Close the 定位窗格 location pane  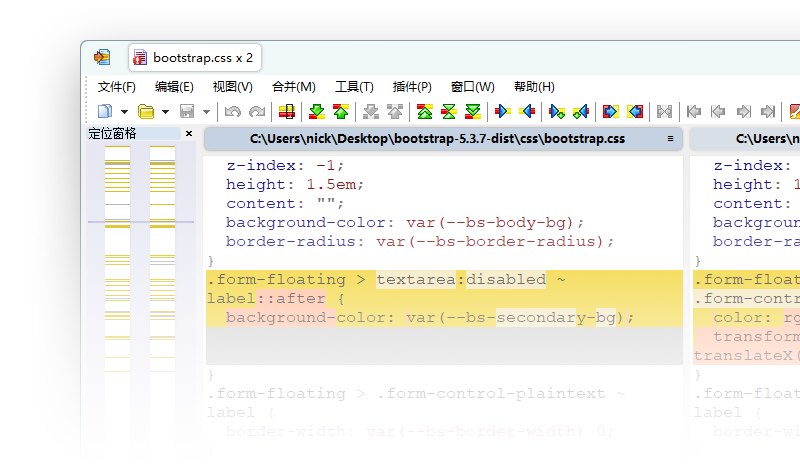[189, 133]
